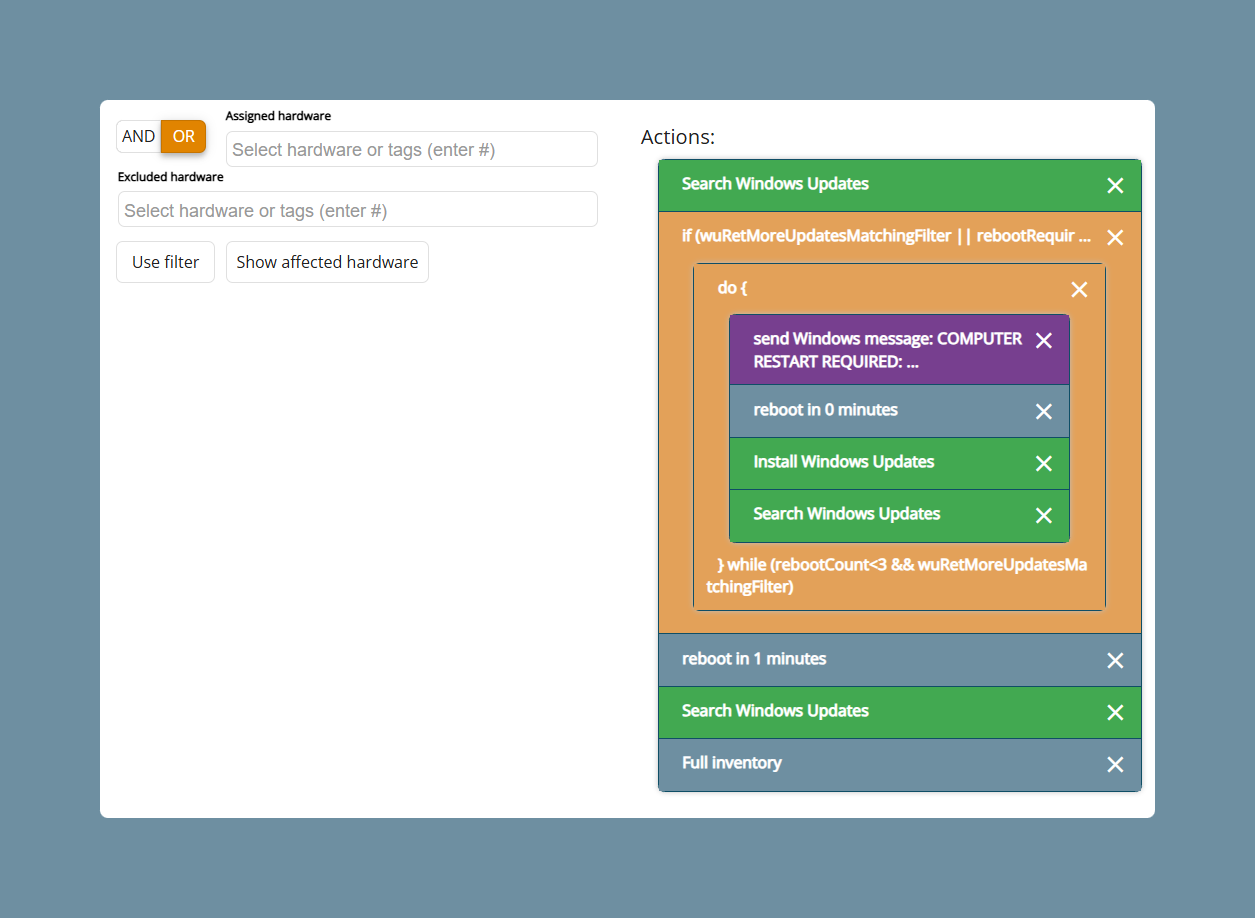Image resolution: width=1255 pixels, height=918 pixels.
Task: Delete the reboot in 1 minutes action
Action: pyautogui.click(x=1115, y=661)
